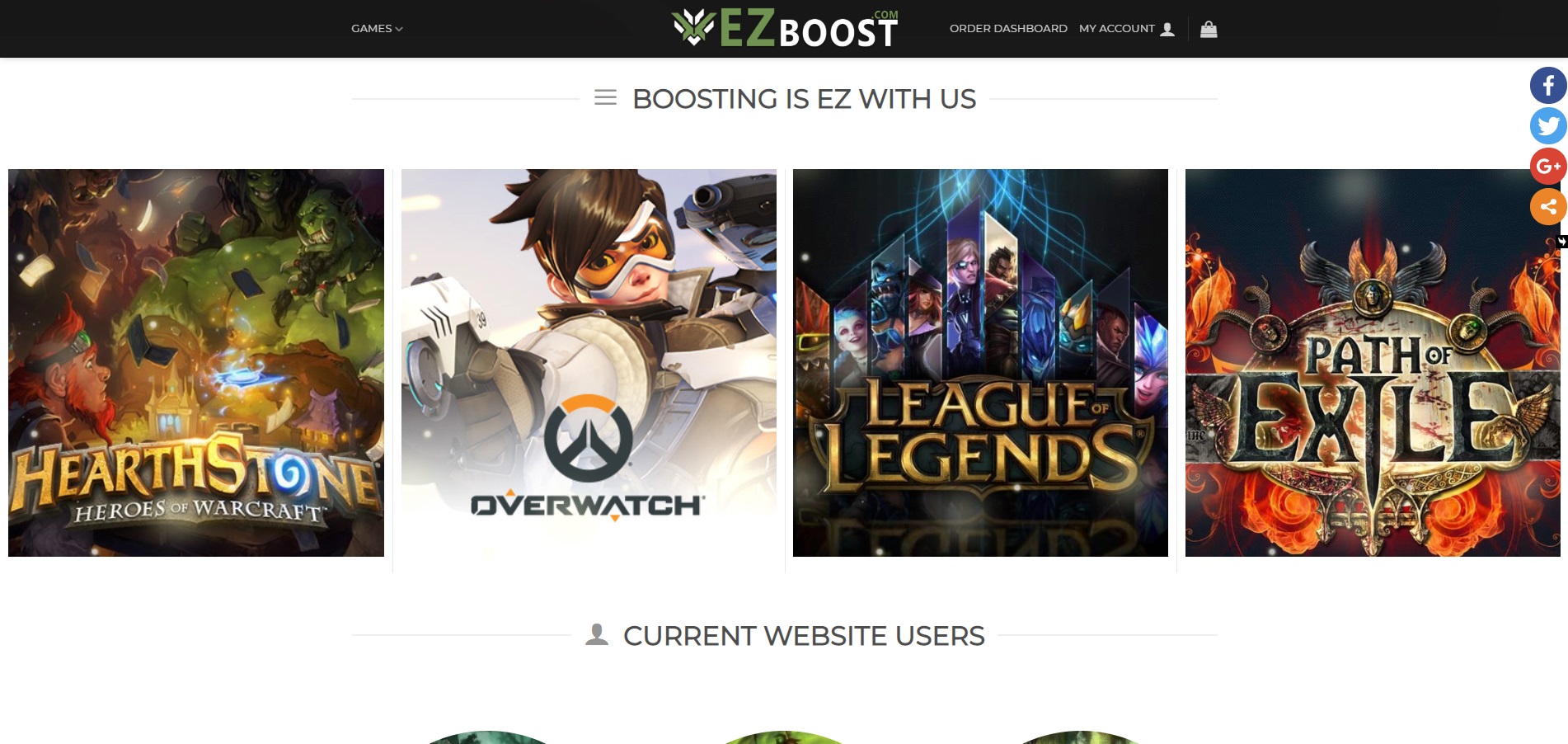
Task: Click the EZBoost.com logo
Action: click(785, 28)
